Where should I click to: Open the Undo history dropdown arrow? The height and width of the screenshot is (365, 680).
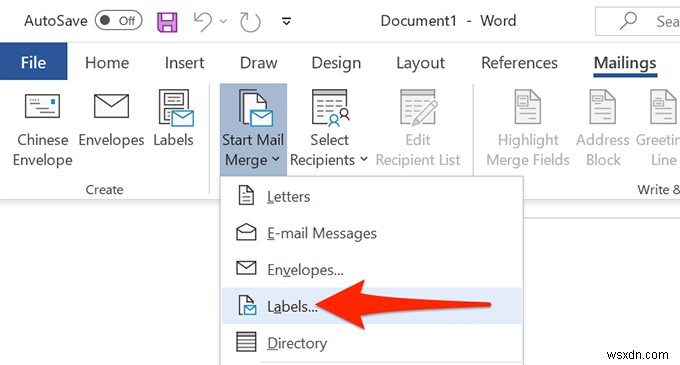[x=223, y=21]
